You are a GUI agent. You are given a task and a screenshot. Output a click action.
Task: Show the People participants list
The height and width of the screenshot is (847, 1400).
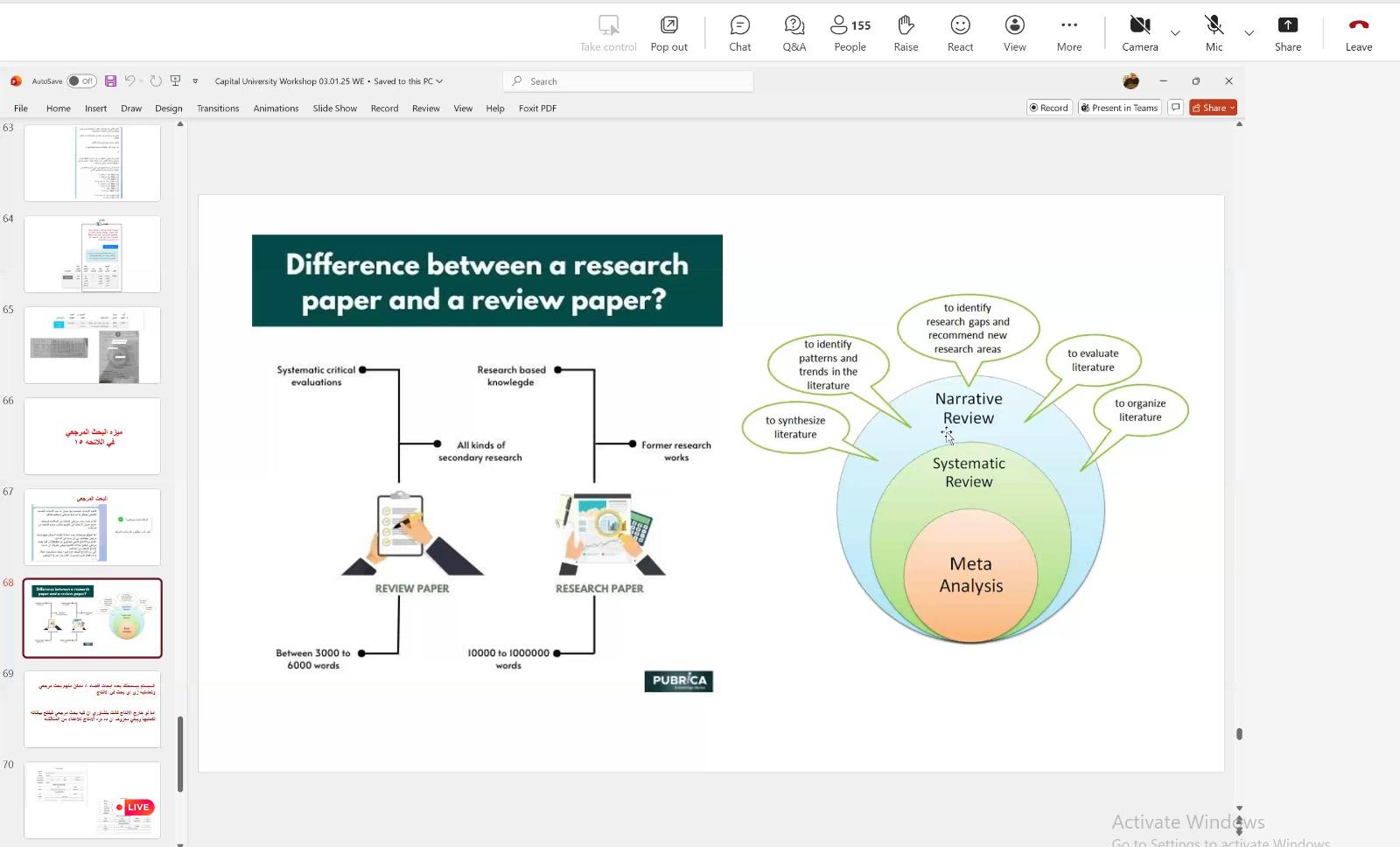pyautogui.click(x=850, y=33)
